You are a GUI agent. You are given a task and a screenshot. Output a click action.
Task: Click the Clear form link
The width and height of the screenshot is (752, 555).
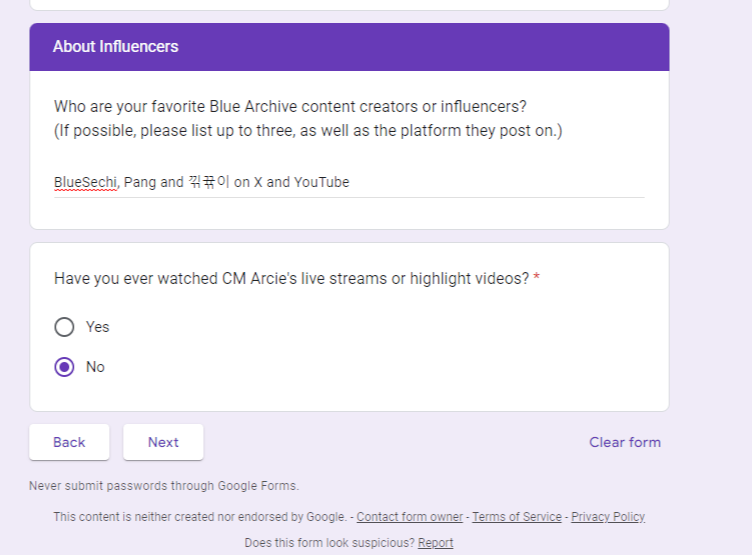coord(625,442)
